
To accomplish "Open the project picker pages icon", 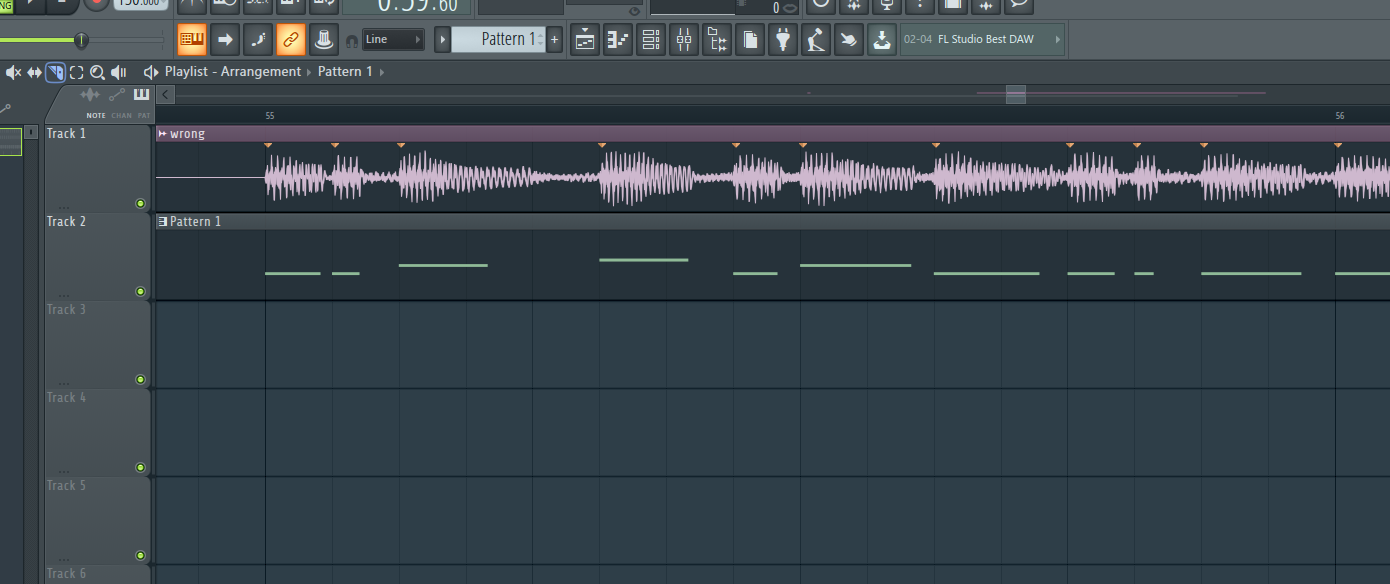I will (750, 40).
